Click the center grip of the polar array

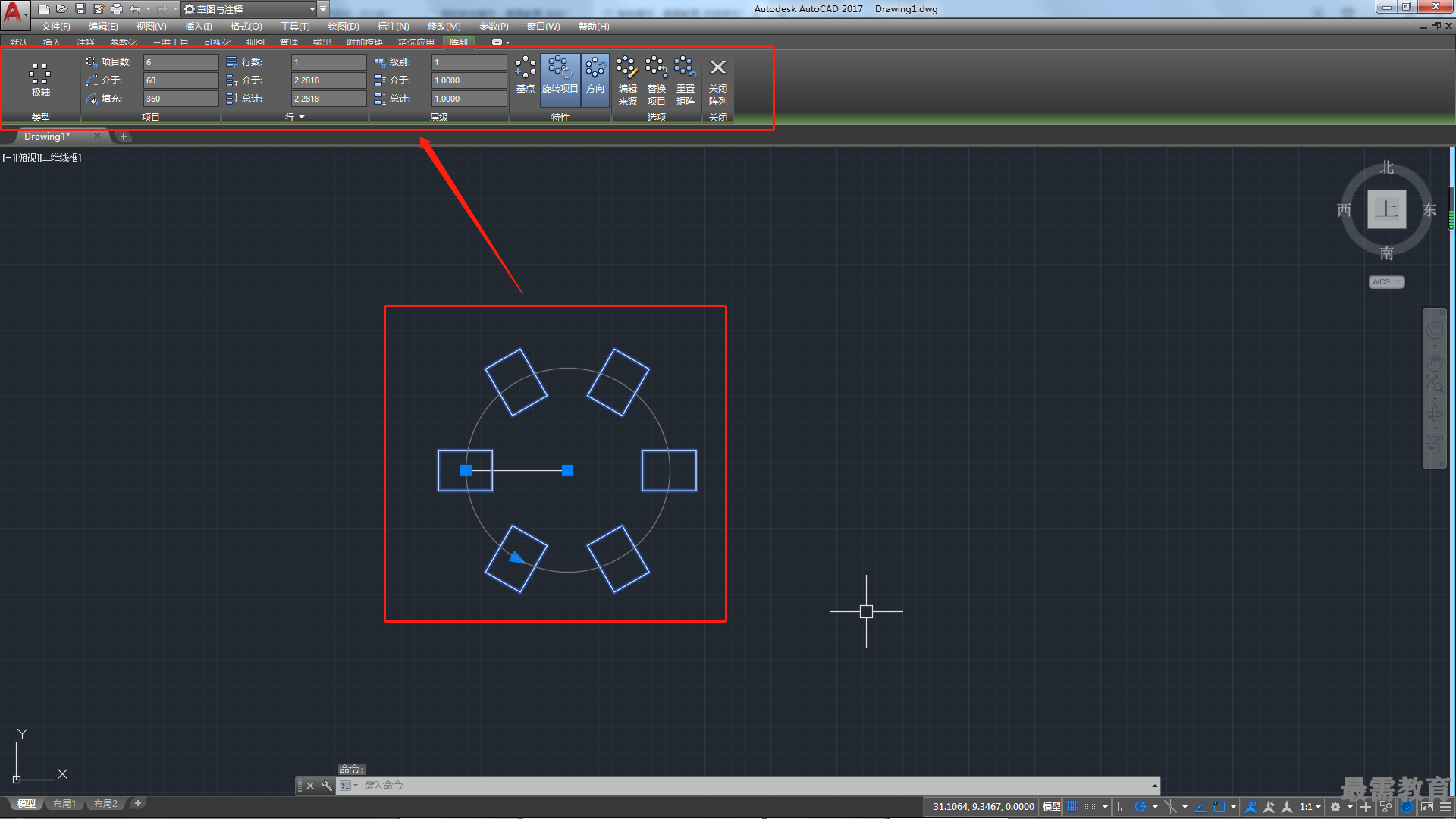[567, 470]
